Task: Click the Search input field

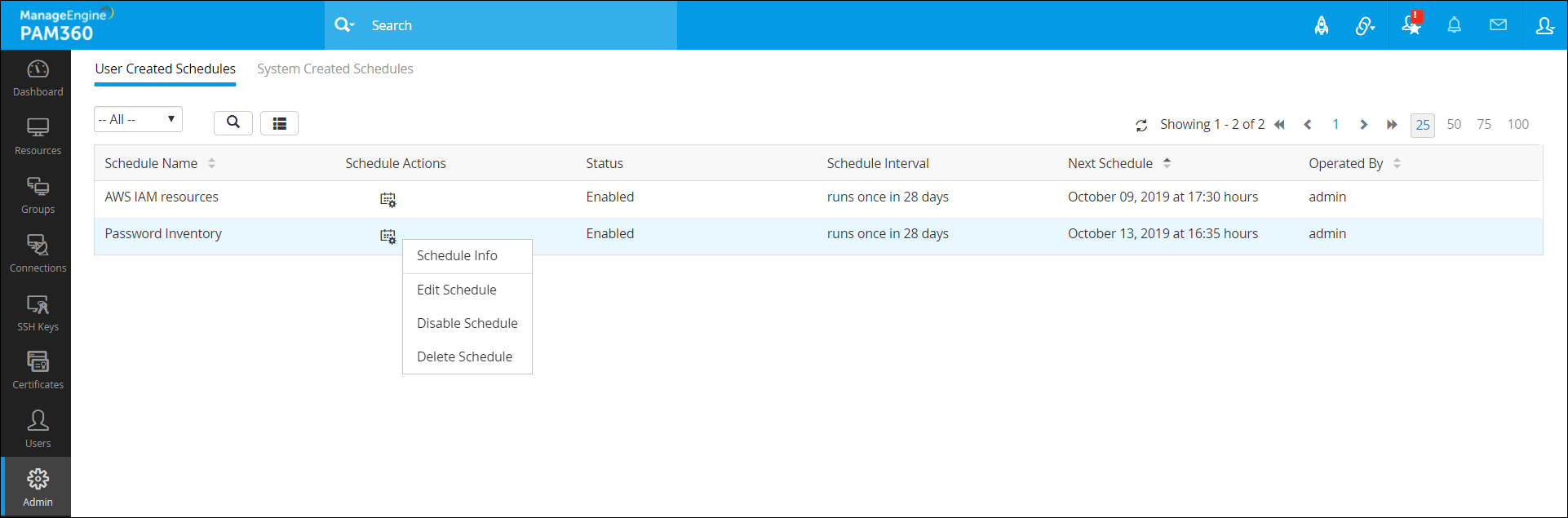Action: click(x=514, y=25)
